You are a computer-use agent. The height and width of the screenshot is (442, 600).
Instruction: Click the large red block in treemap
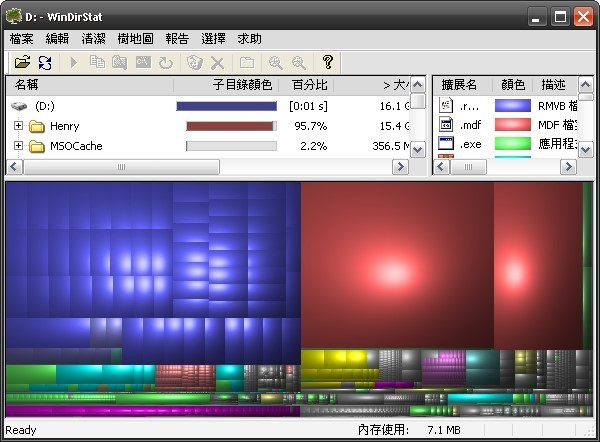397,265
